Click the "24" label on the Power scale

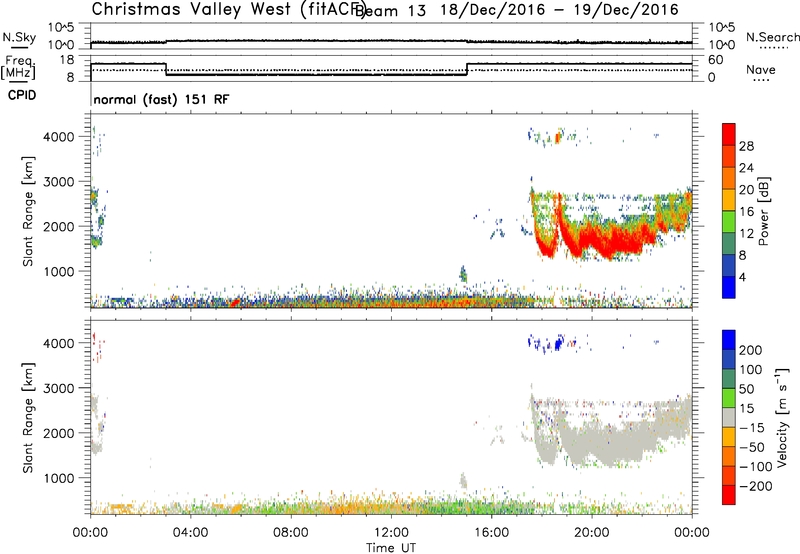click(x=746, y=168)
